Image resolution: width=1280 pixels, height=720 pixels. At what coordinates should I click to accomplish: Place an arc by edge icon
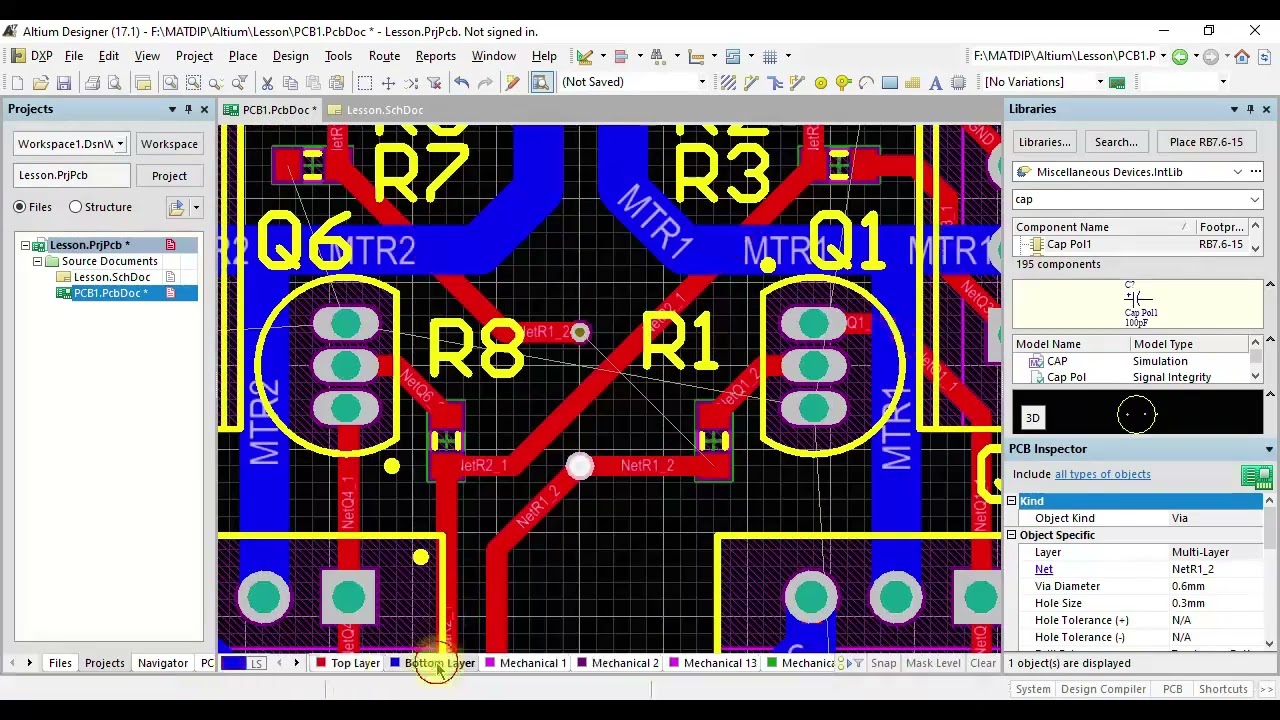(x=867, y=83)
